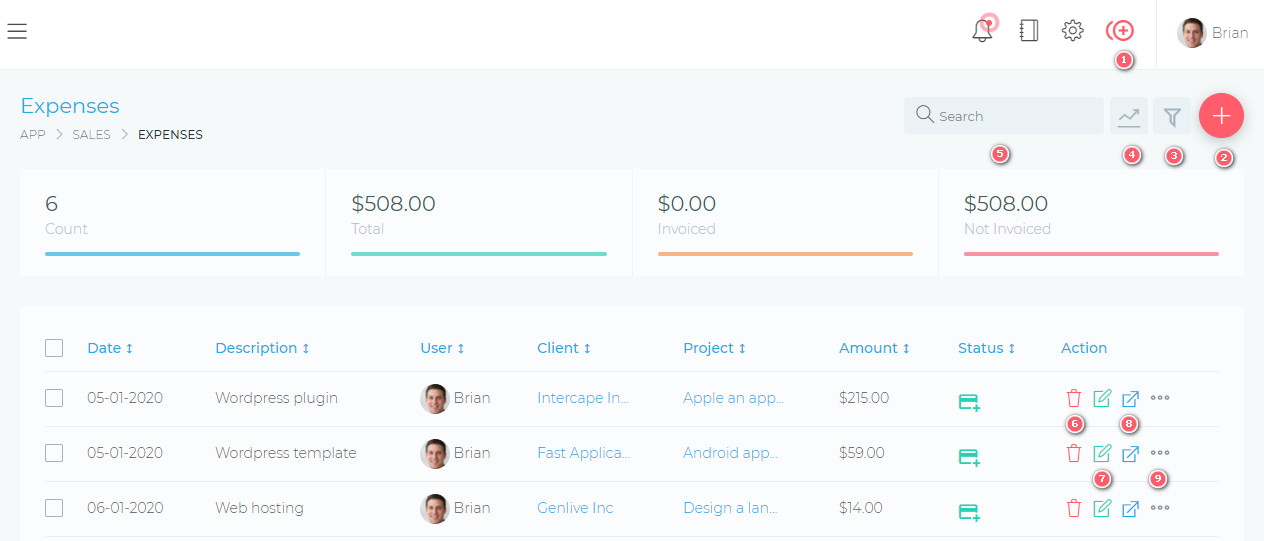Viewport: 1264px width, 541px height.
Task: Show the stats chart toggle button
Action: (x=1129, y=116)
